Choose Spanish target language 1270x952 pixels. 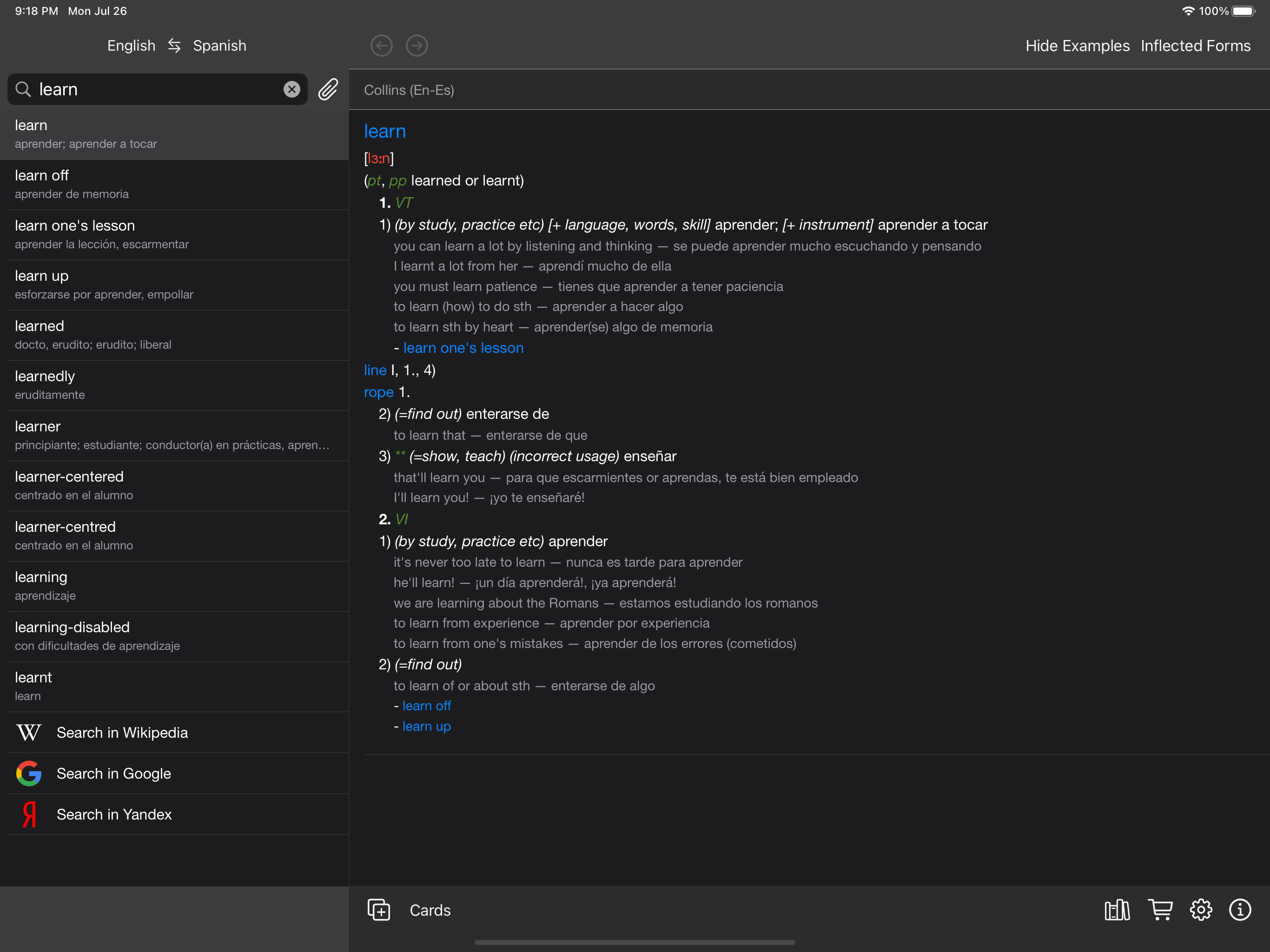click(x=219, y=46)
